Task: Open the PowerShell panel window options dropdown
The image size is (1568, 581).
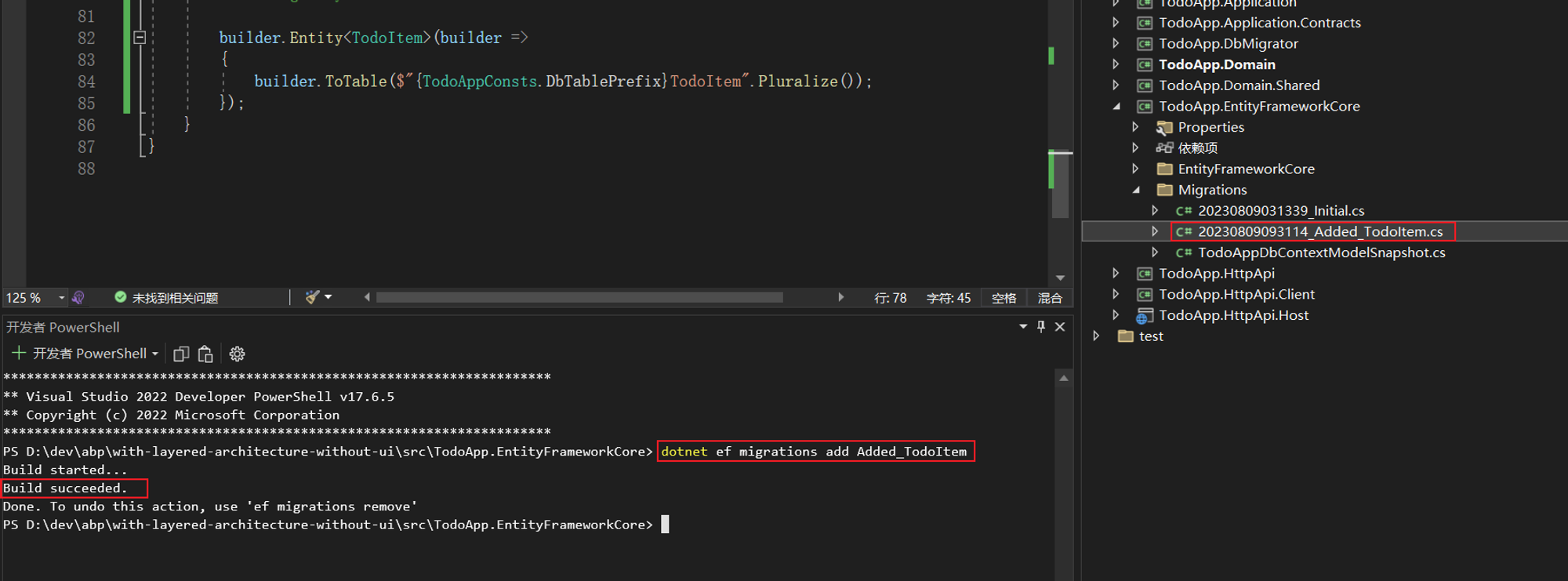Action: coord(1023,327)
